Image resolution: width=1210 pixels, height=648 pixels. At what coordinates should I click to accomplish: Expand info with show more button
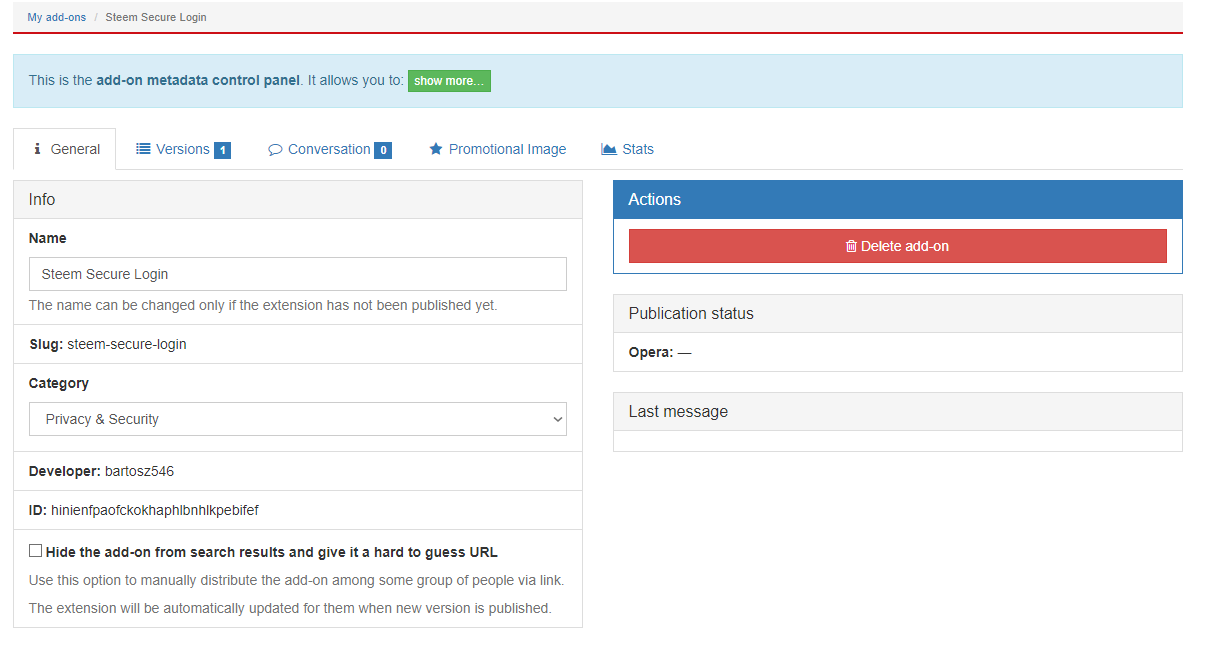tap(449, 81)
